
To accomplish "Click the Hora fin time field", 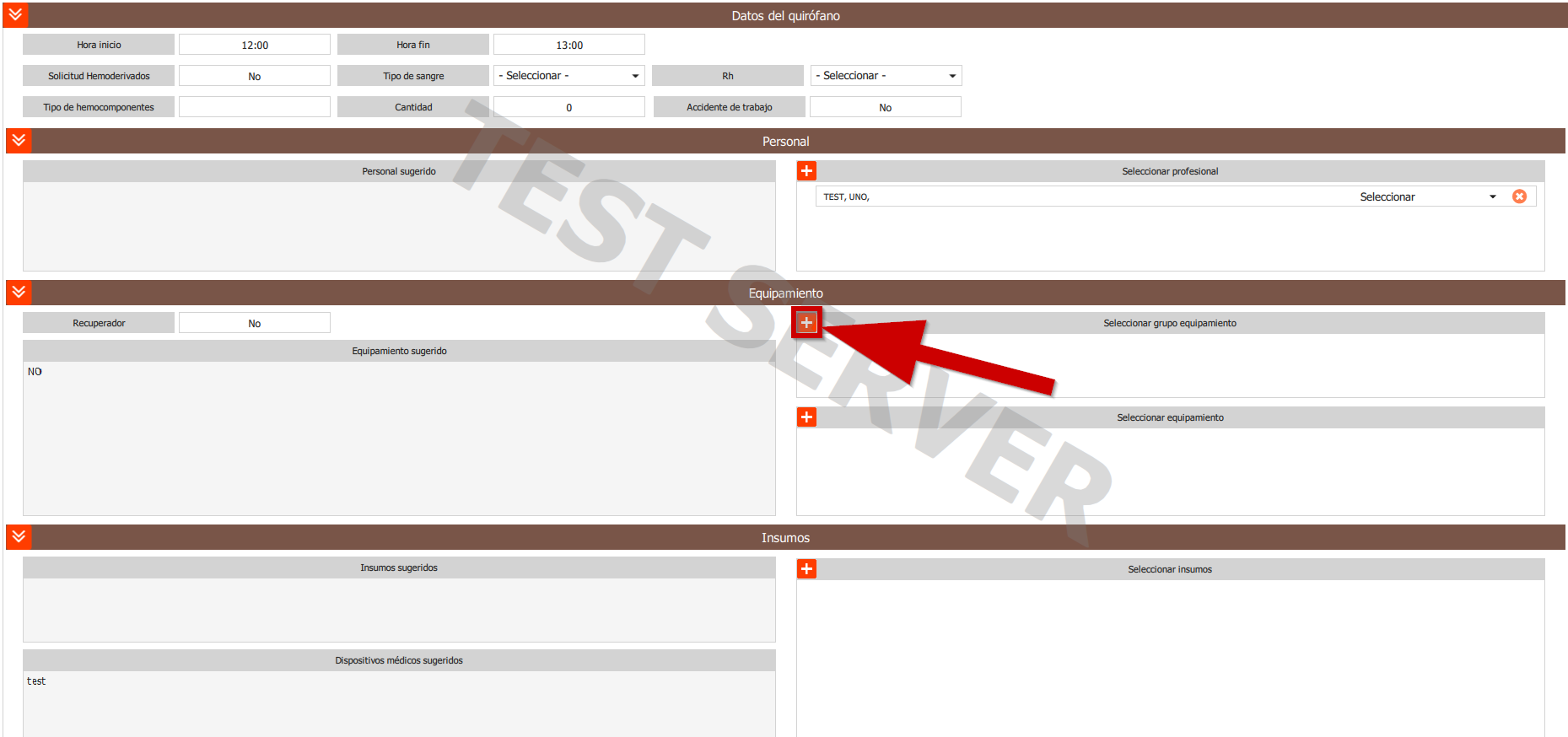I will (568, 45).
